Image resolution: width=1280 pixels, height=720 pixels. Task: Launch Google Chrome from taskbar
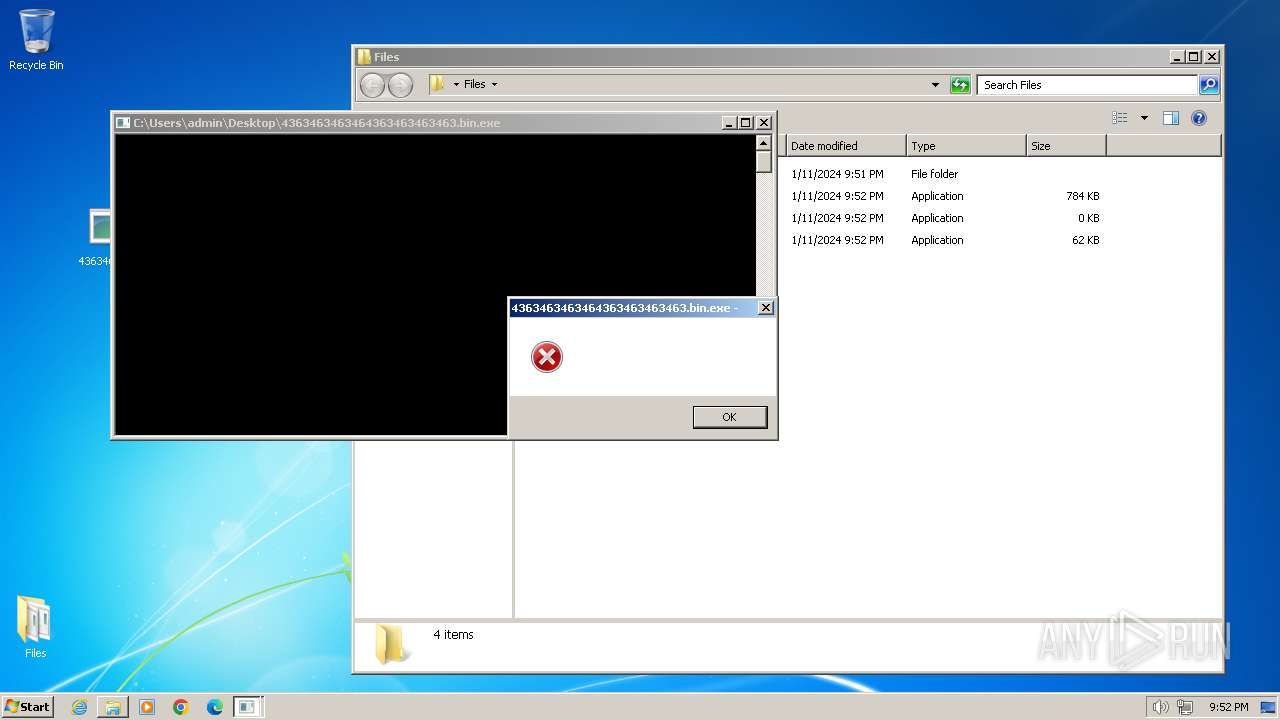[181, 707]
